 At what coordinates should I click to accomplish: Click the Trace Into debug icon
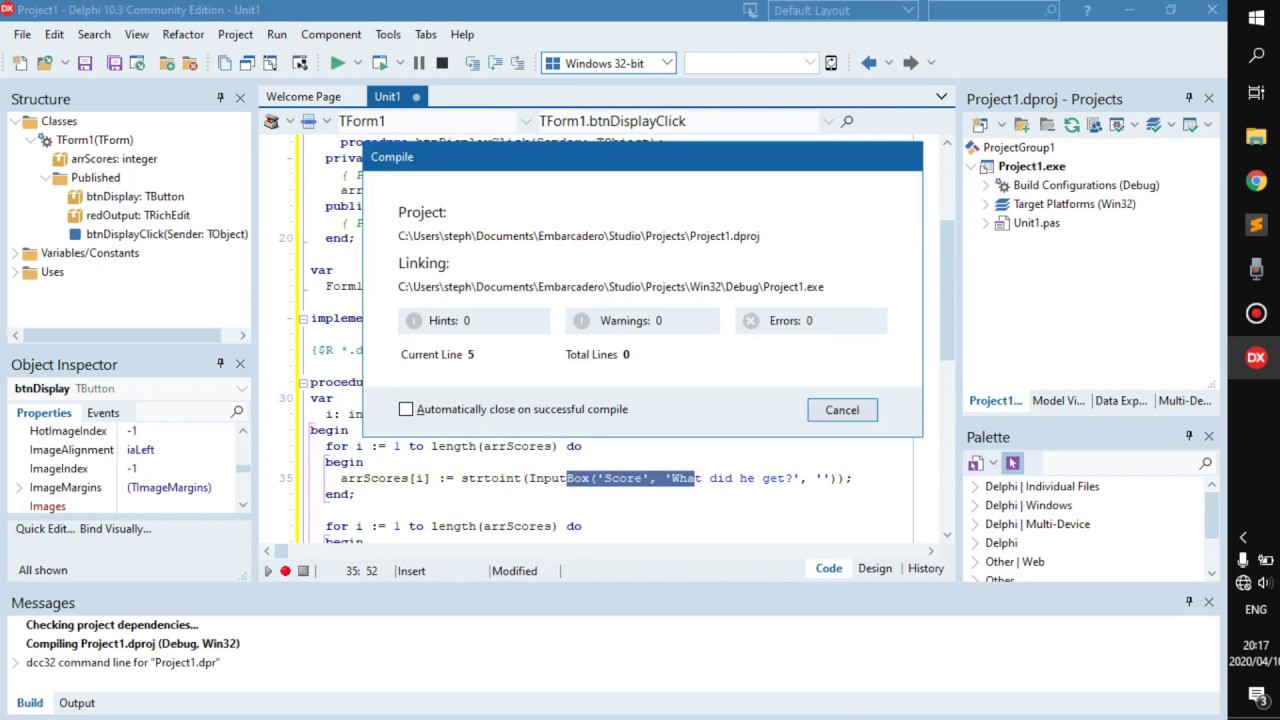pyautogui.click(x=472, y=63)
